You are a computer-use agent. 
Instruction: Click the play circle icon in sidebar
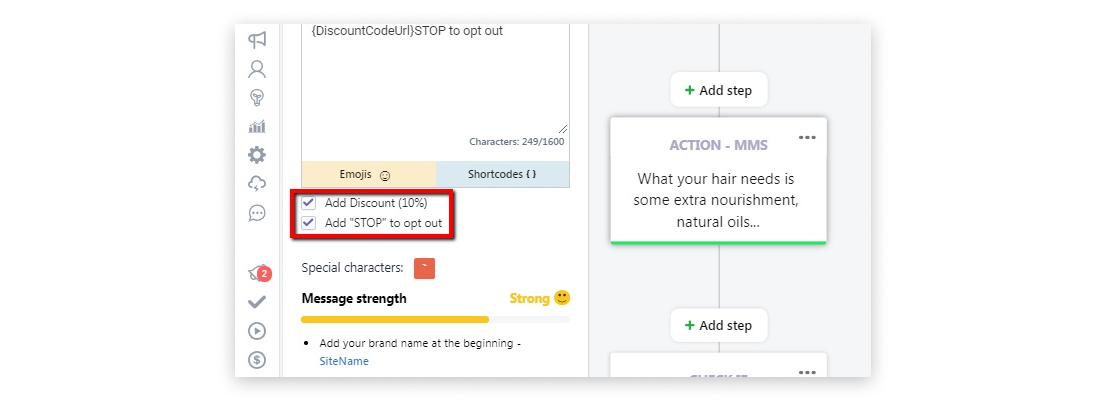[x=257, y=331]
